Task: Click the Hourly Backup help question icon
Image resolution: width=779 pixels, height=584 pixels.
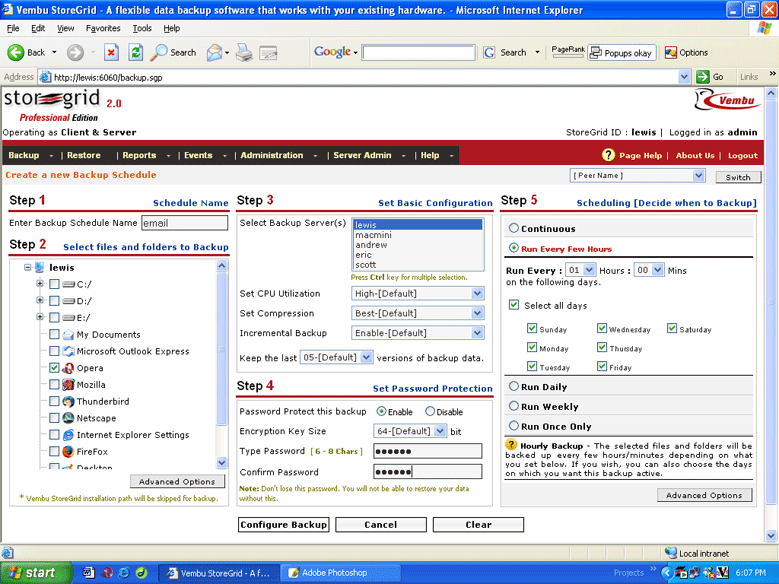Action: coord(511,444)
